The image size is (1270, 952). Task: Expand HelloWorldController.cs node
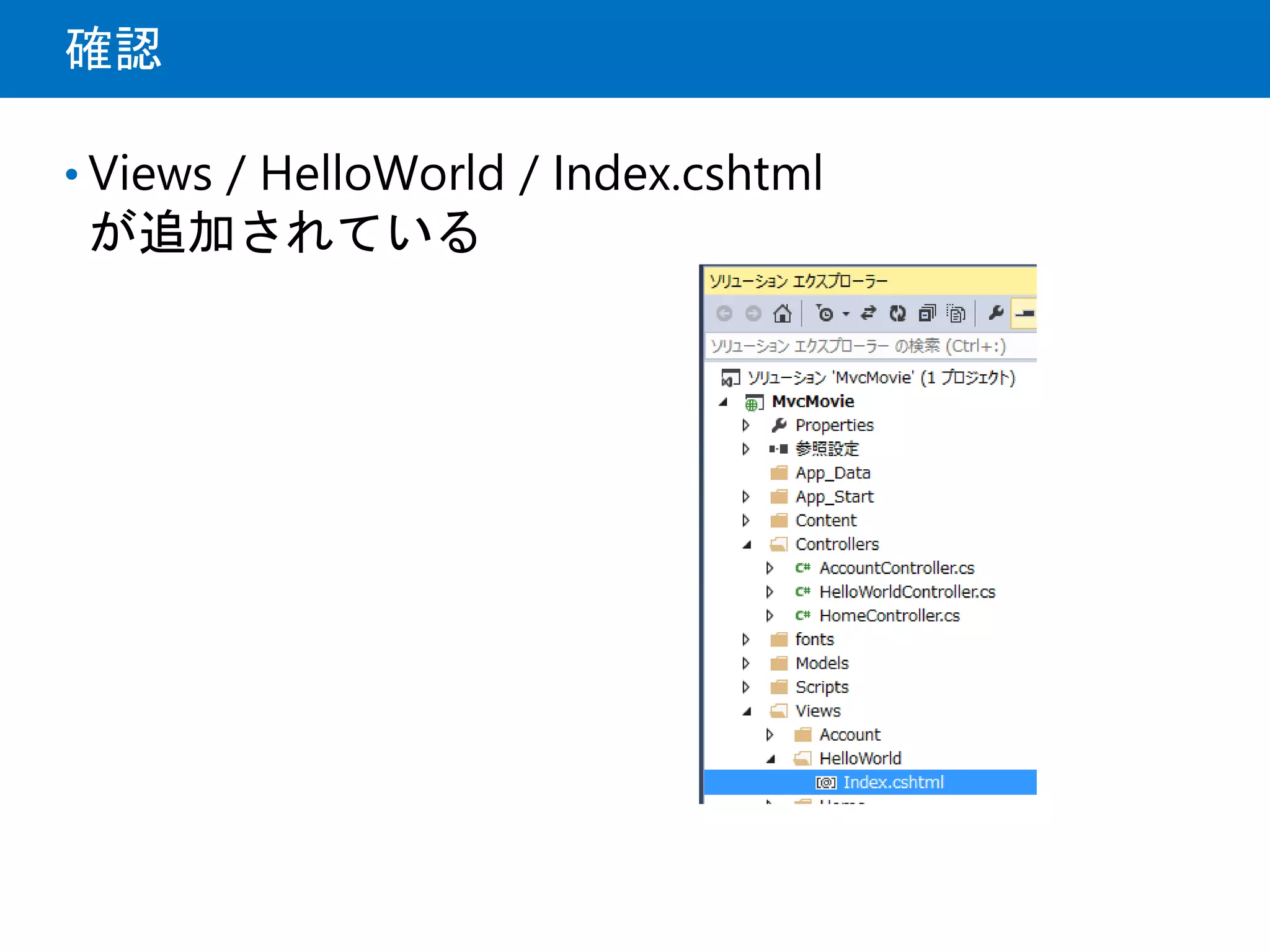pos(770,592)
